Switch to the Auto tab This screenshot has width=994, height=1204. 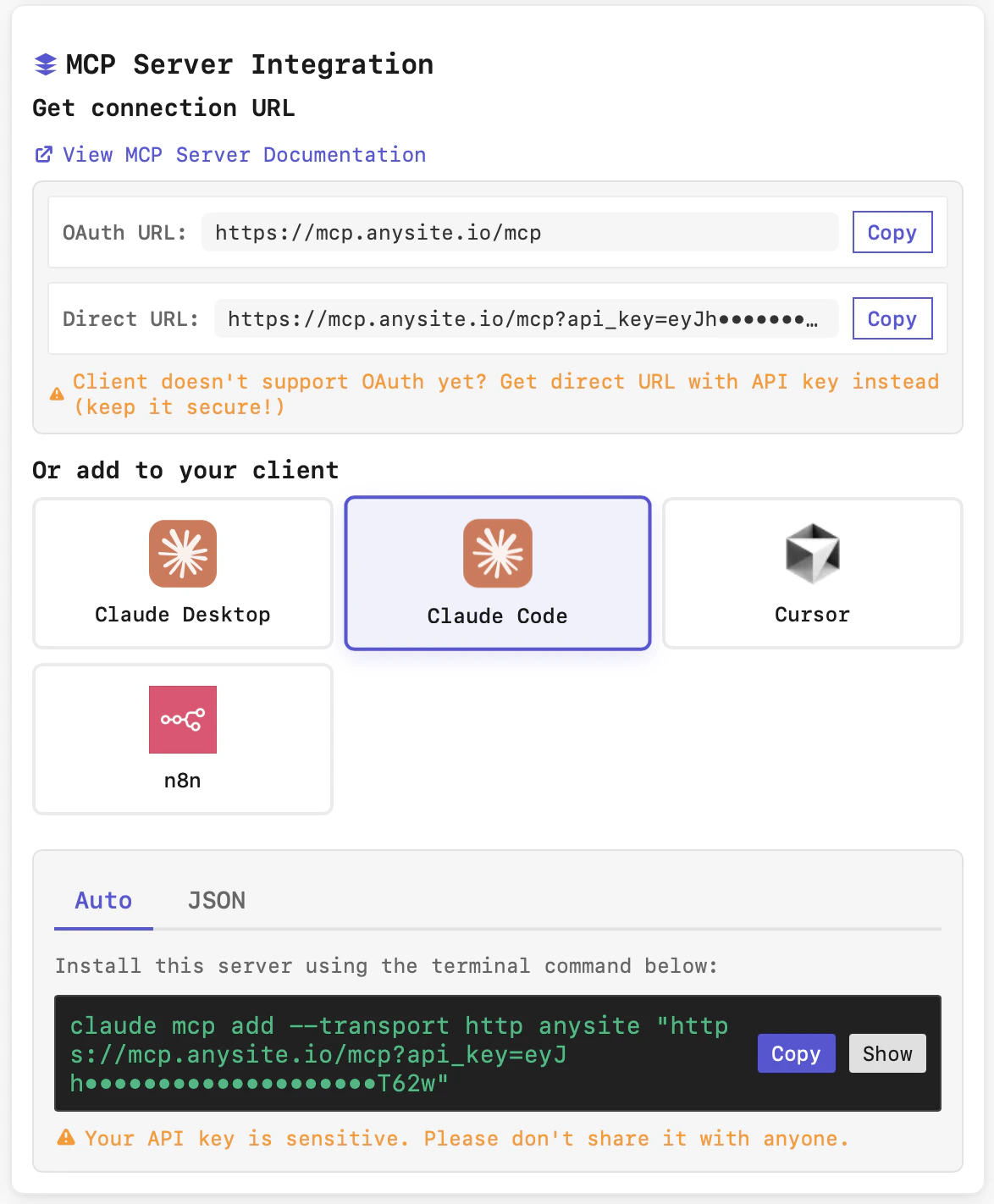coord(102,900)
